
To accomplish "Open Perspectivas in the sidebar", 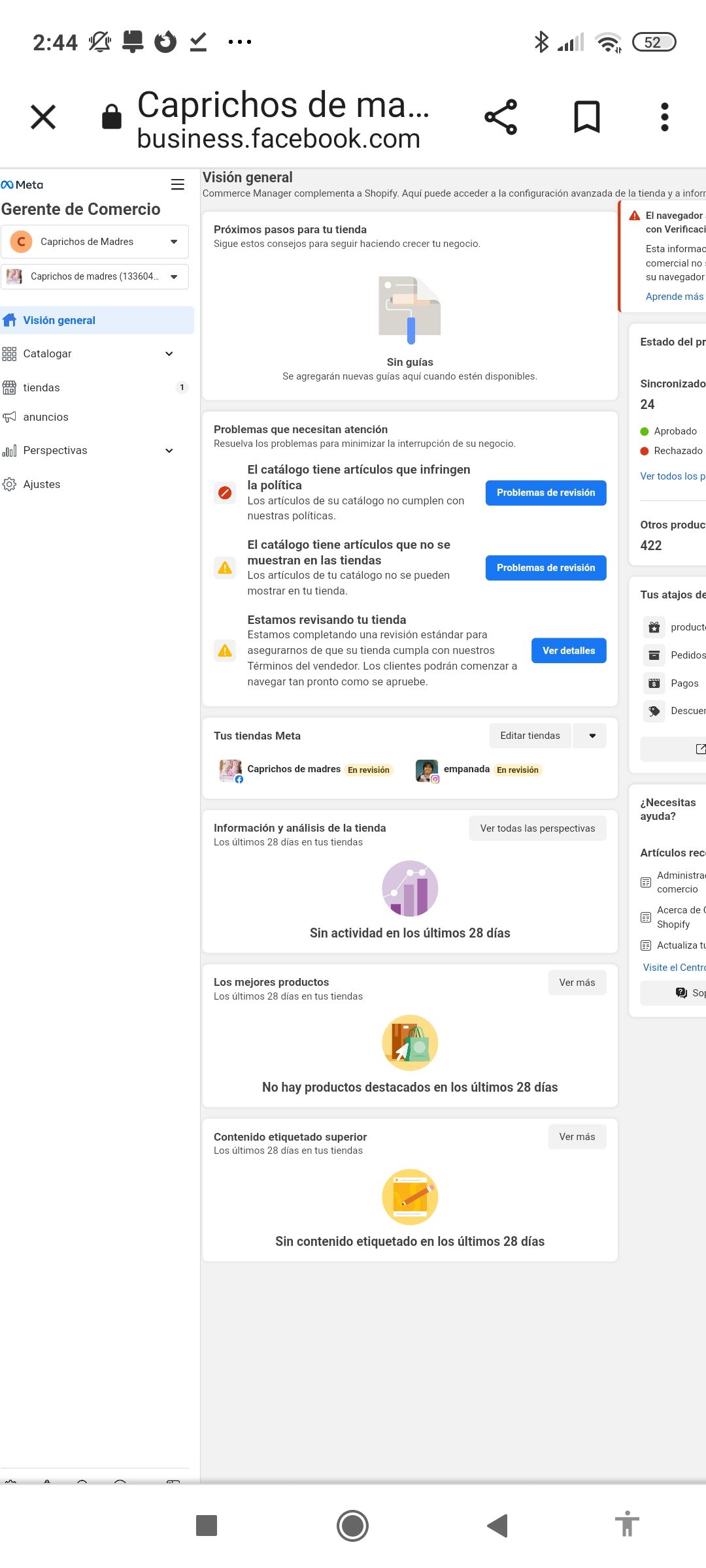I will click(55, 450).
